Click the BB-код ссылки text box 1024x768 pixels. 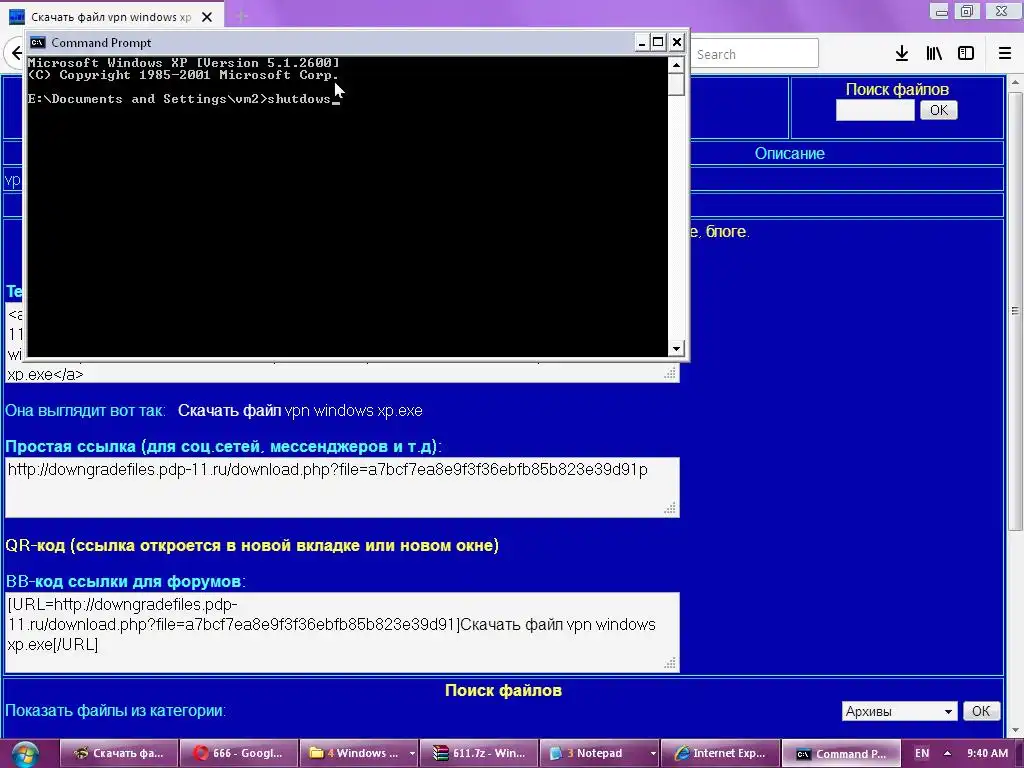(342, 632)
